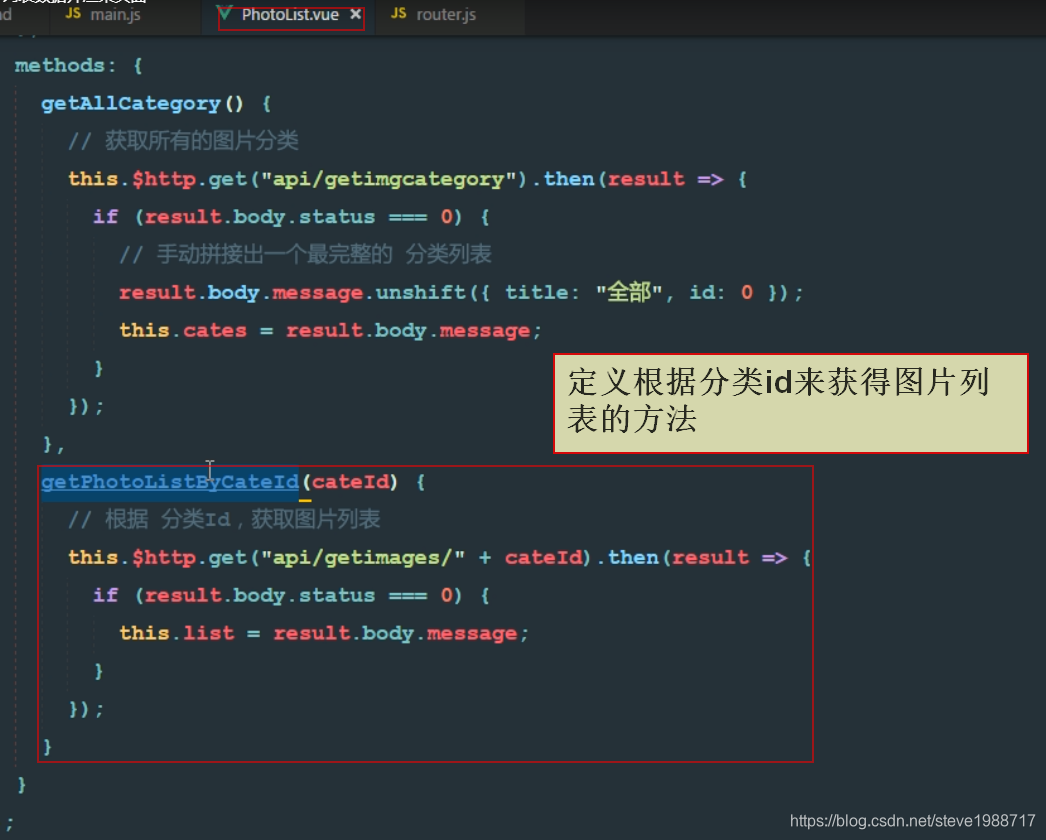Click the JS icon of main.js tab
This screenshot has height=840, width=1046.
tap(73, 13)
